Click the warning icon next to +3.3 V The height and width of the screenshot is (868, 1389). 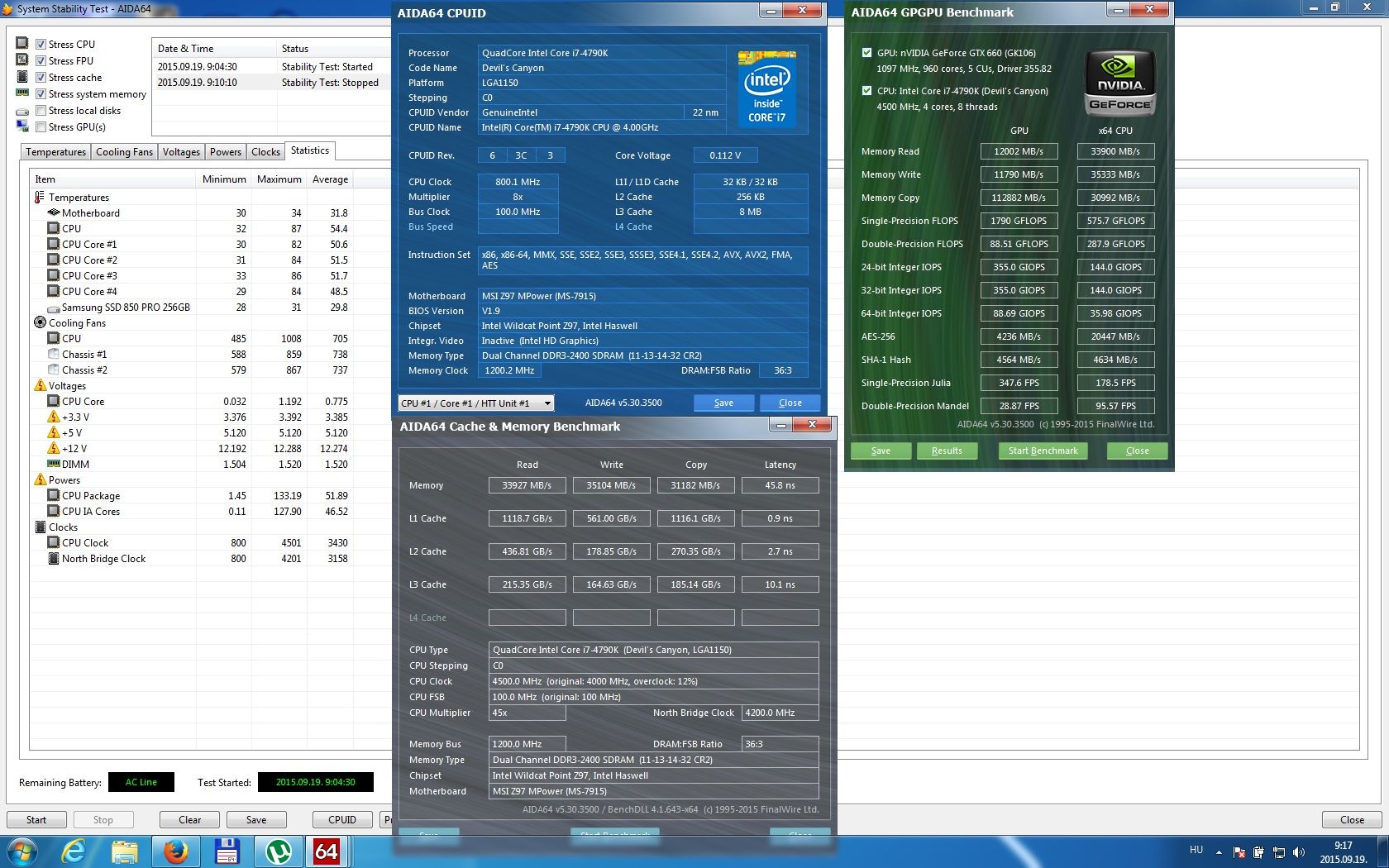click(x=54, y=417)
